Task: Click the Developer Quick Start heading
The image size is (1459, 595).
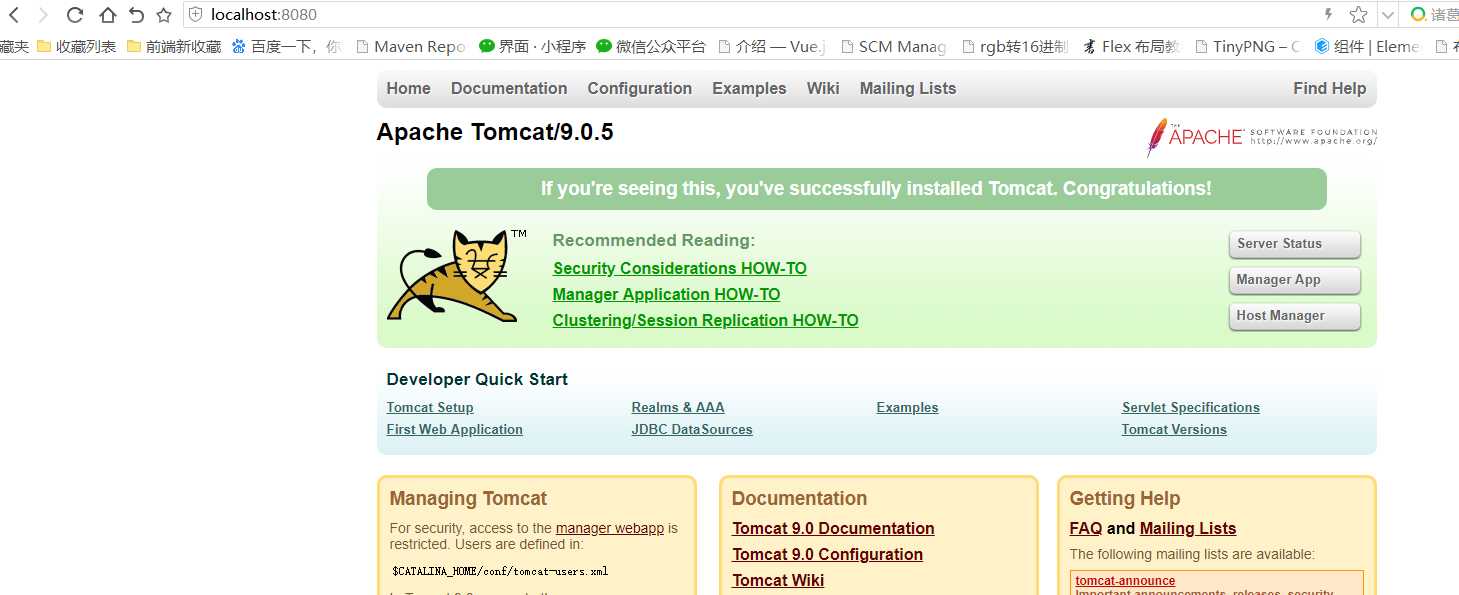Action: pyautogui.click(x=477, y=379)
